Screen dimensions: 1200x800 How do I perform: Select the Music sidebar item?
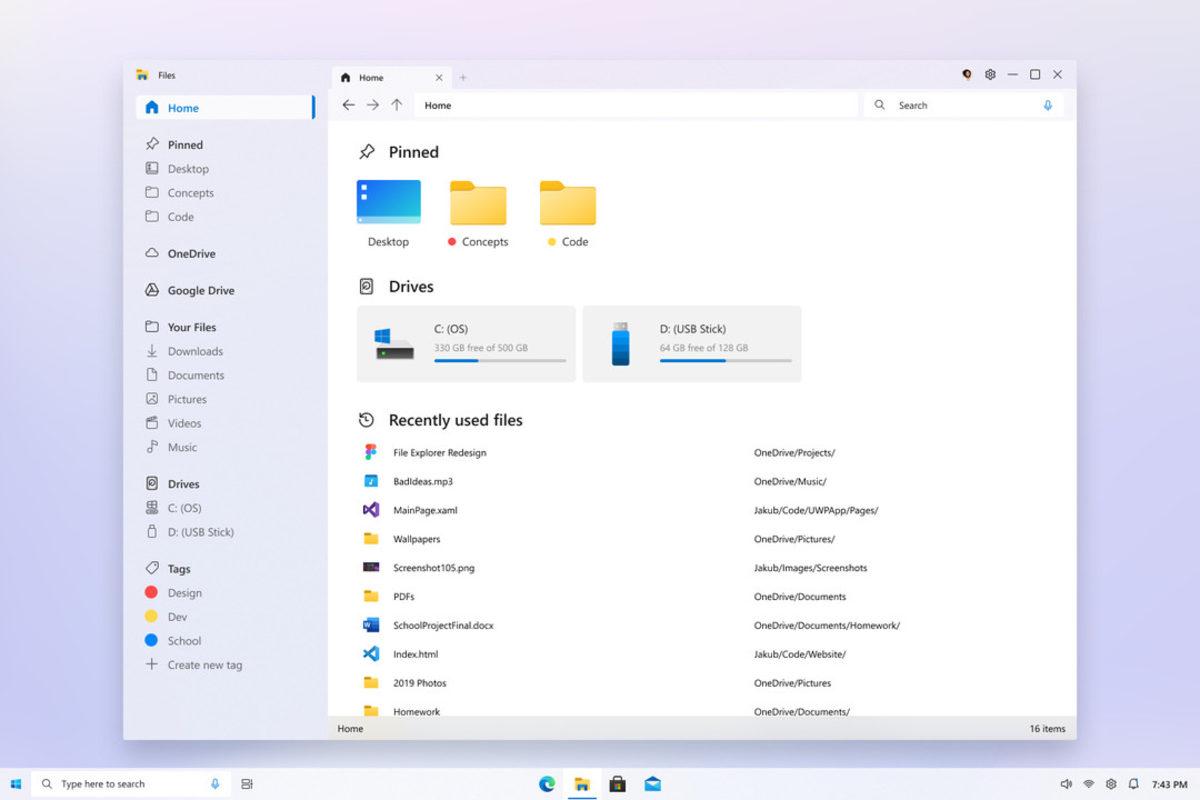(185, 447)
